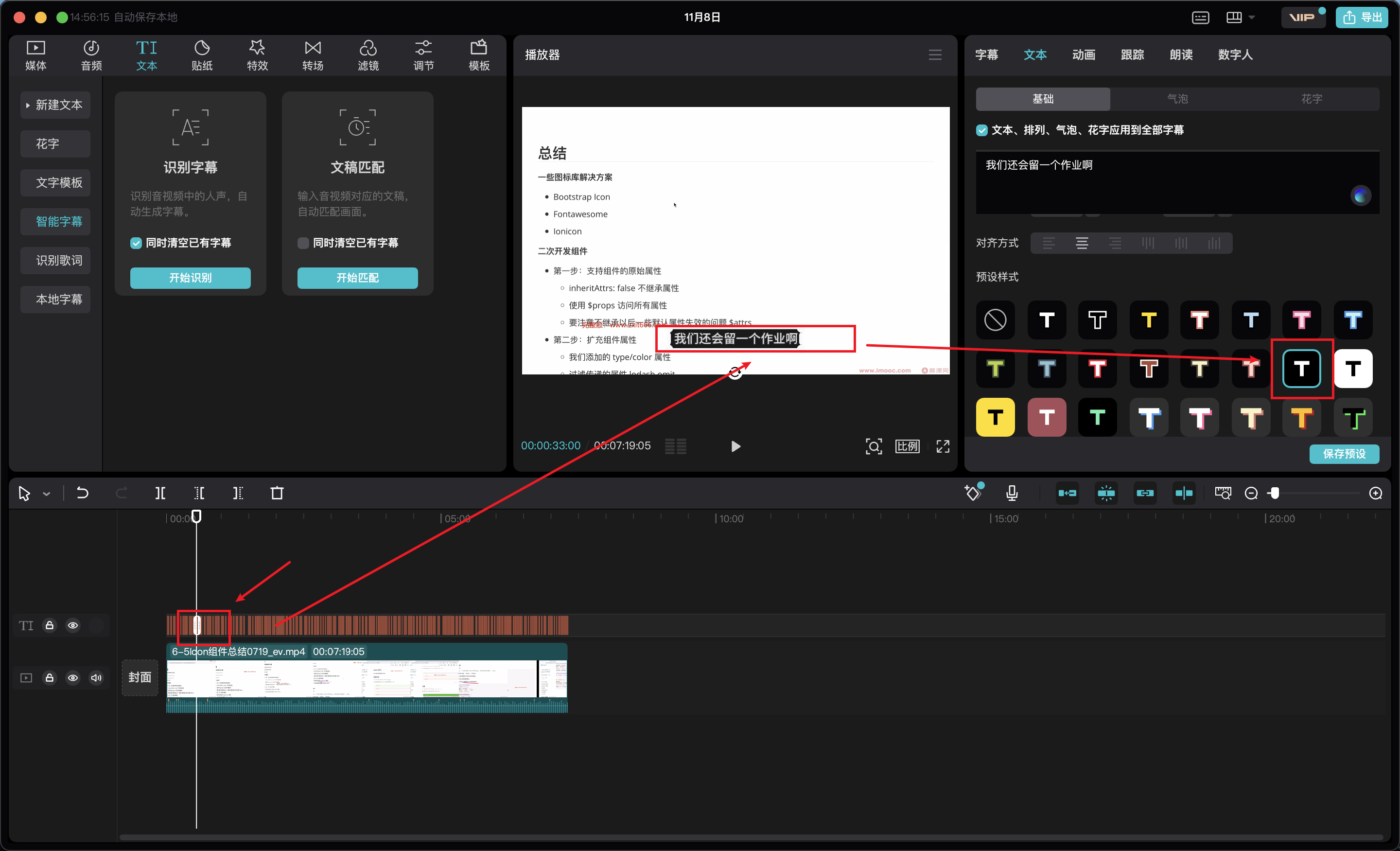Switch to the 动画 tab
The image size is (1400, 851).
tap(1084, 55)
